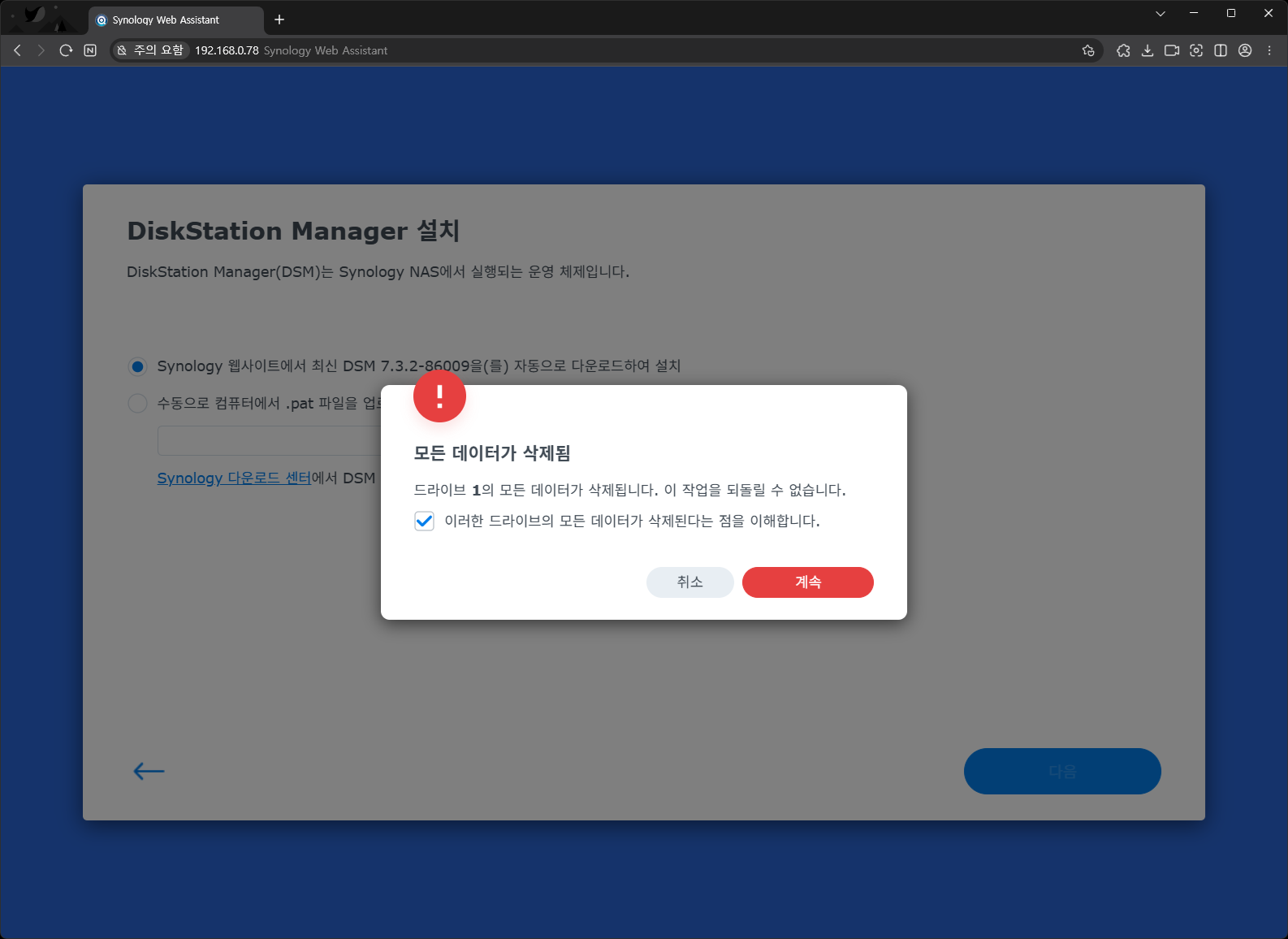Minimize the browser window
This screenshot has height=939, width=1288.
[1194, 13]
